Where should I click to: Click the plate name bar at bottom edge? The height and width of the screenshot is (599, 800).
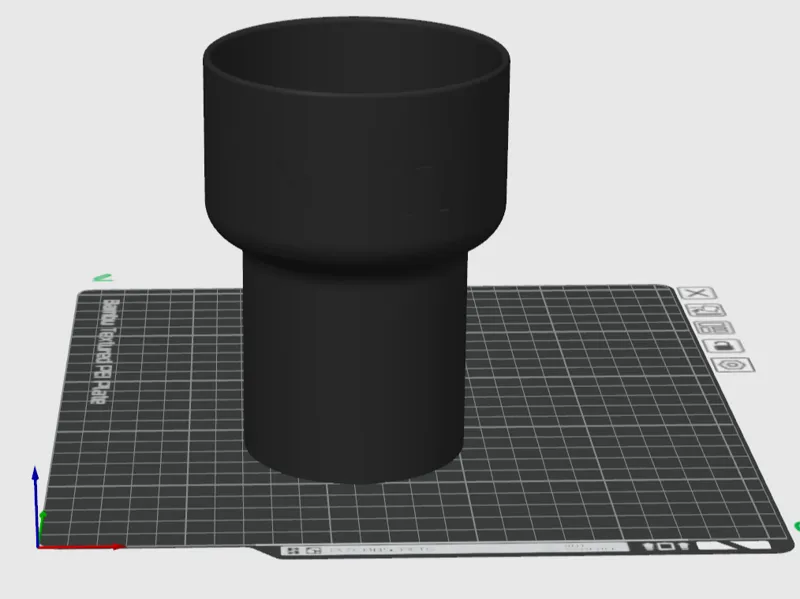coord(453,550)
